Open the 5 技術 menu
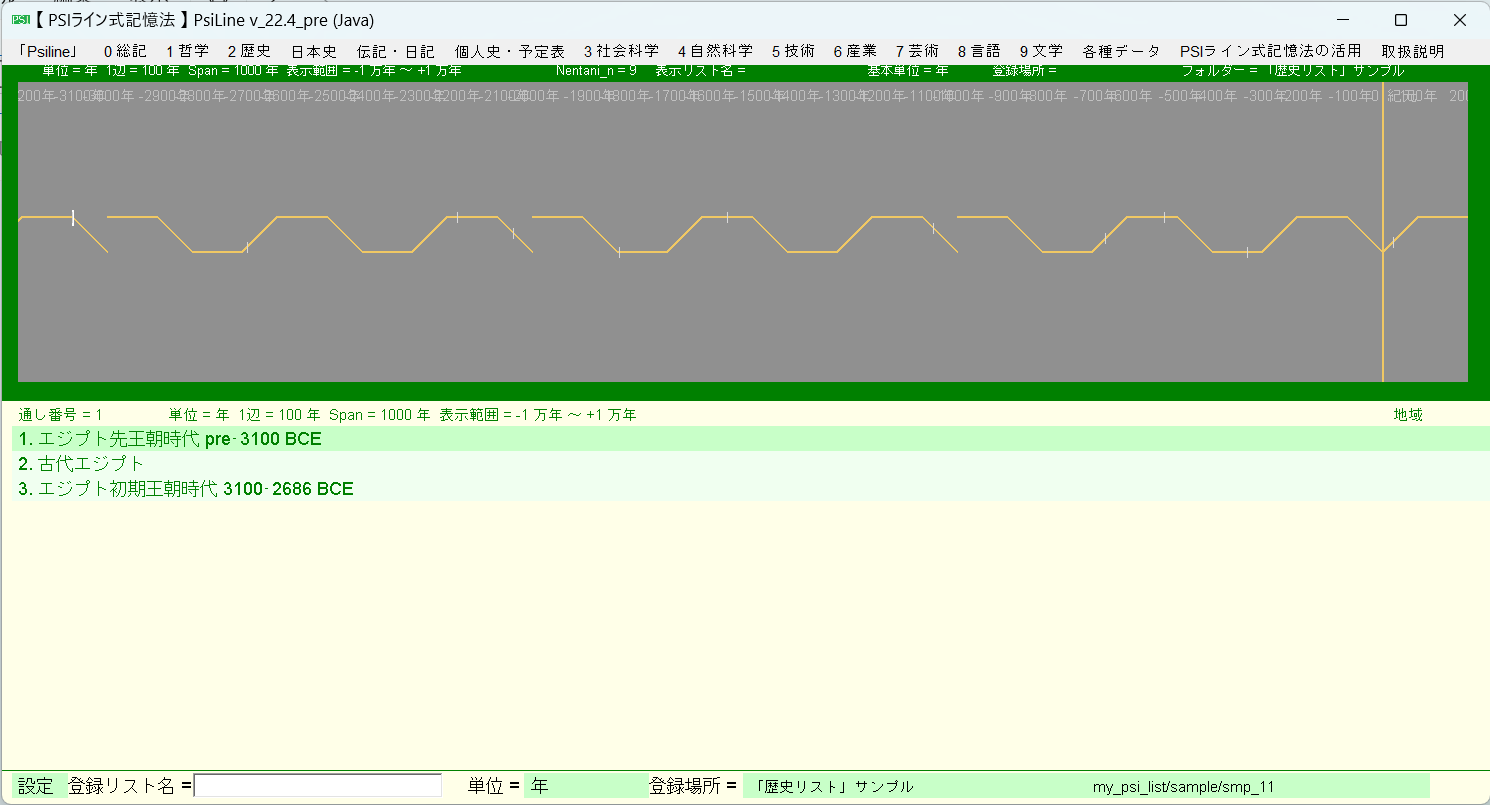This screenshot has height=805, width=1490. click(x=793, y=51)
